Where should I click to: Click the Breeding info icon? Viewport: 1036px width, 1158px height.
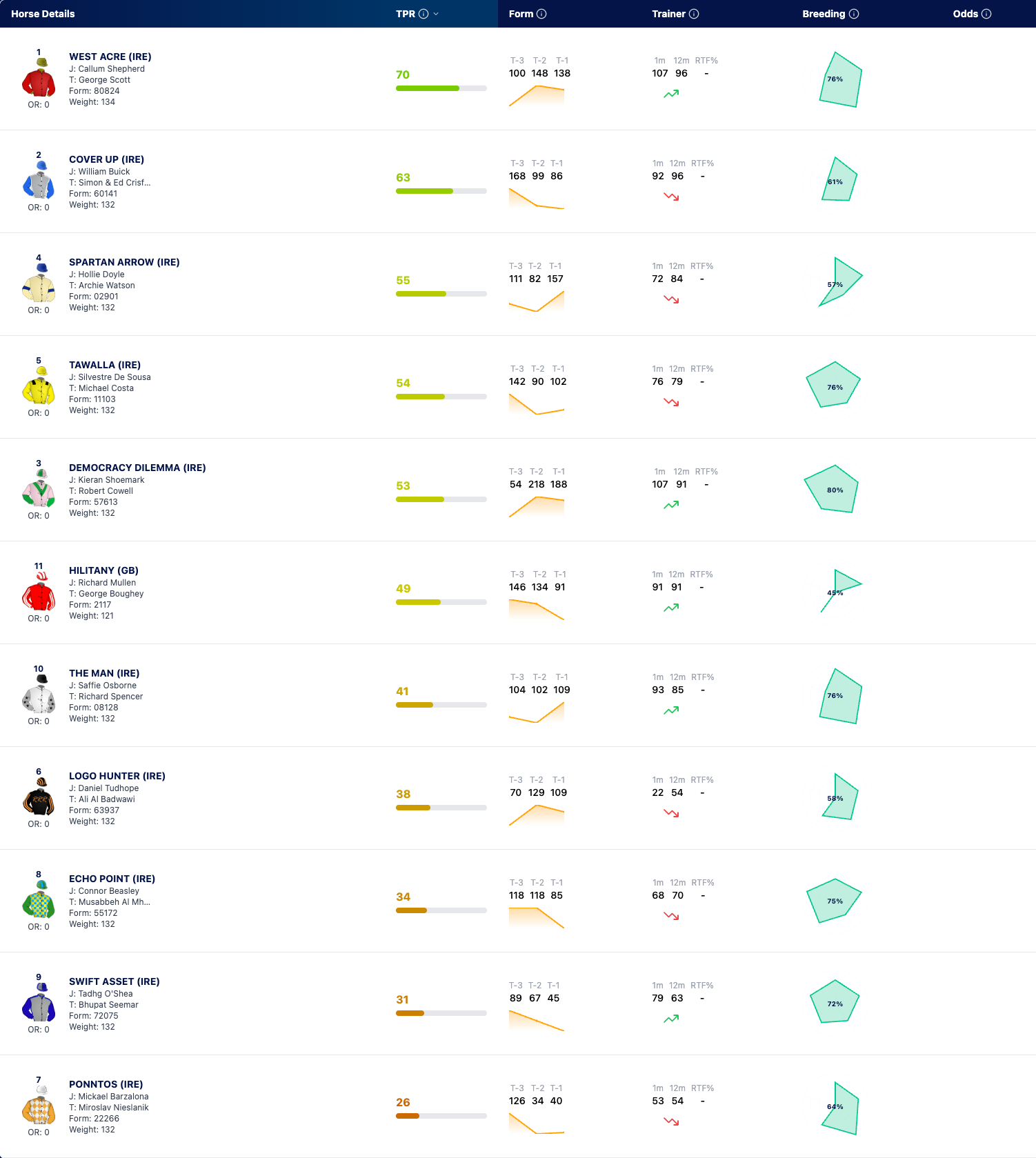coord(854,14)
